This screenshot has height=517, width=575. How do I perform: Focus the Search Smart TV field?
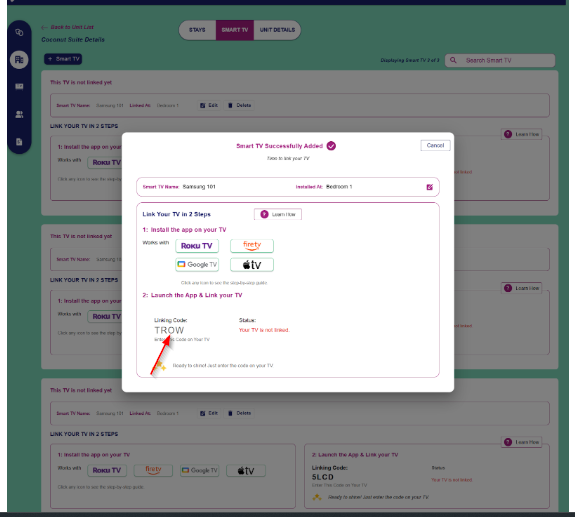click(500, 60)
